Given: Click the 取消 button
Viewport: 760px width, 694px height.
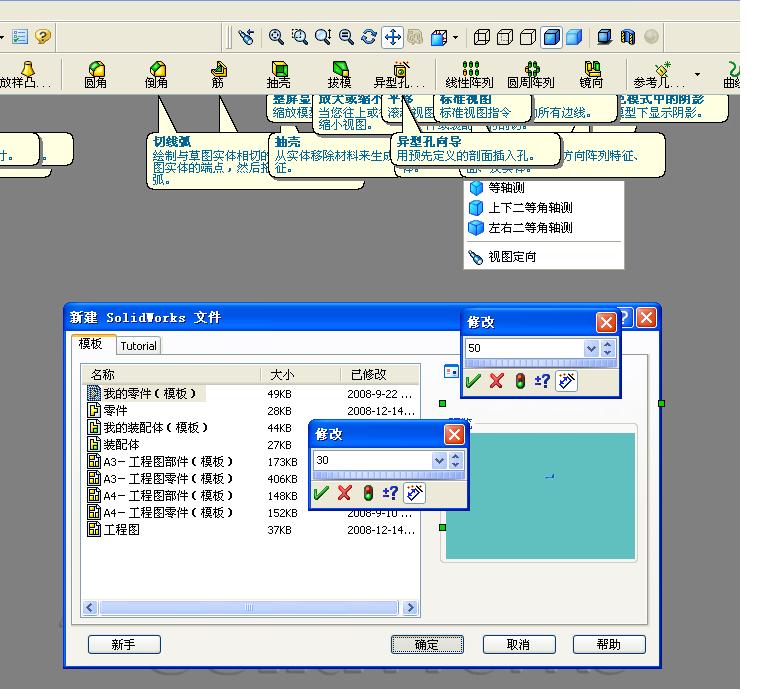Looking at the screenshot, I should 519,645.
